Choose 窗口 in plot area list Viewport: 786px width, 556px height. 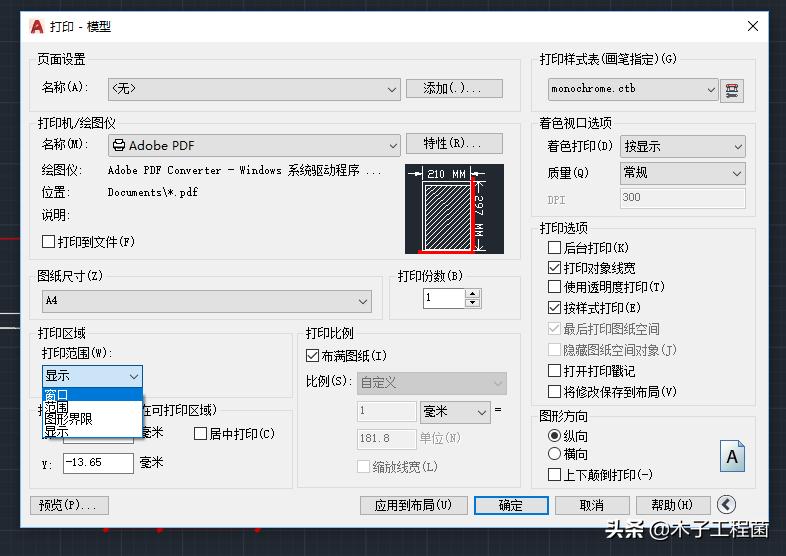(x=92, y=395)
